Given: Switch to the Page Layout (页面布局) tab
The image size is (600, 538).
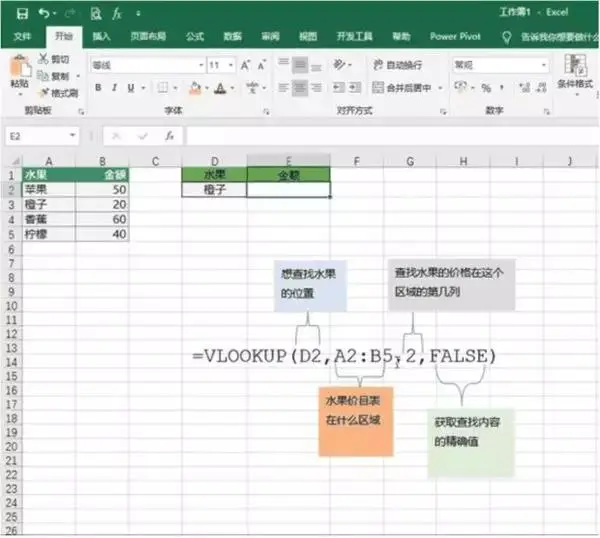Looking at the screenshot, I should [148, 37].
